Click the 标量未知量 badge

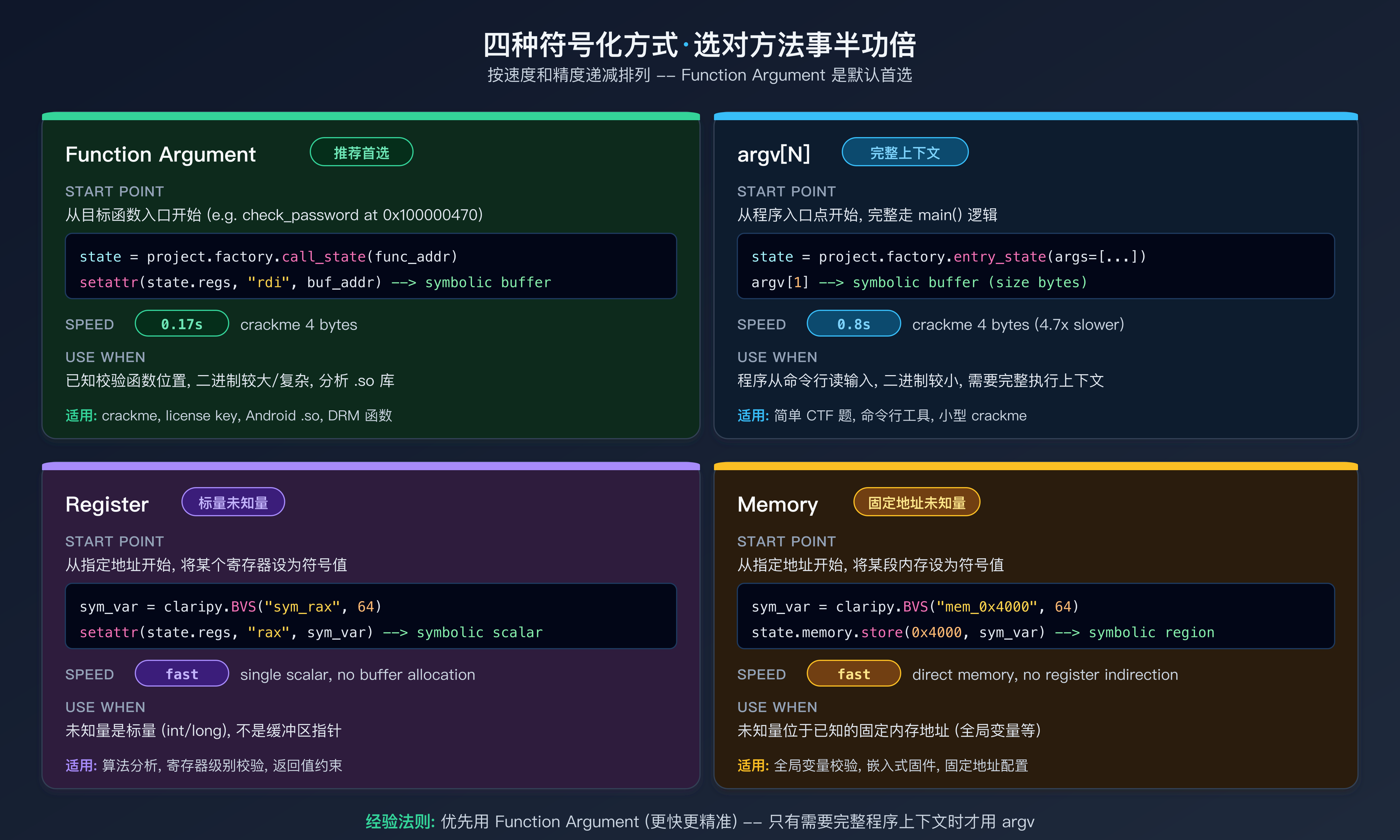[x=233, y=502]
